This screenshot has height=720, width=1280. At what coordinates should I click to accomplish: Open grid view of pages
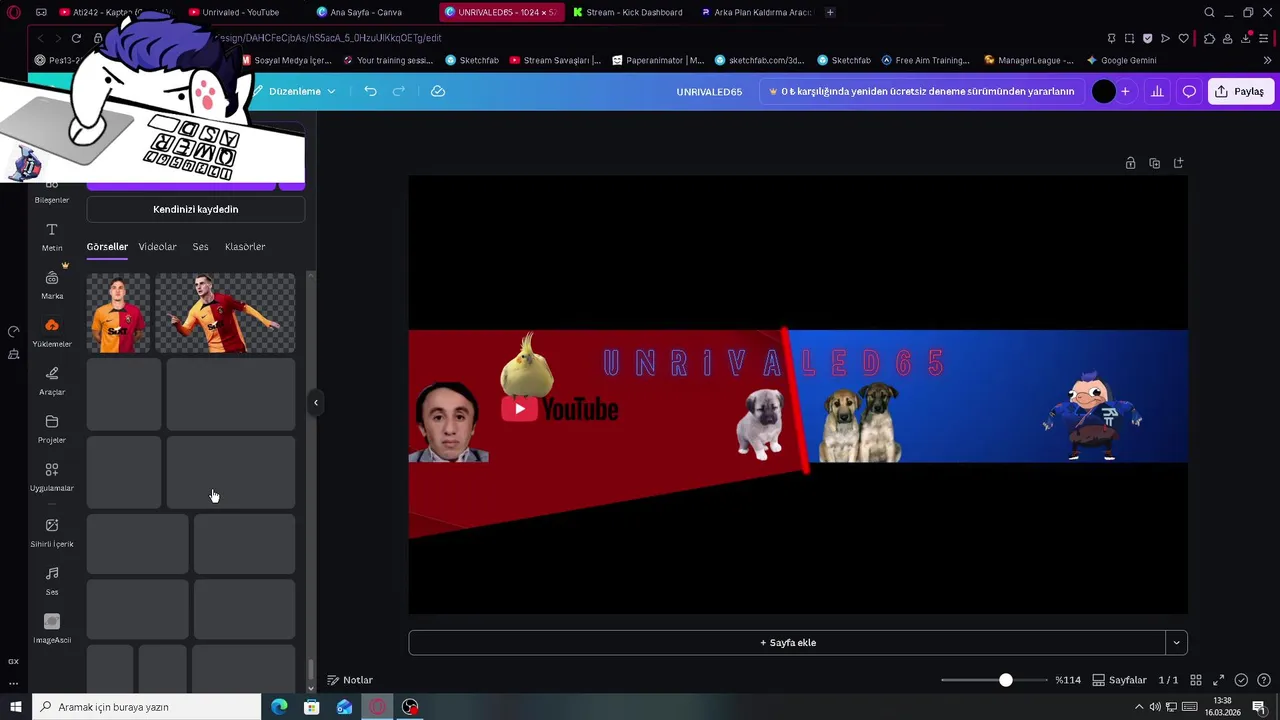tap(1196, 680)
